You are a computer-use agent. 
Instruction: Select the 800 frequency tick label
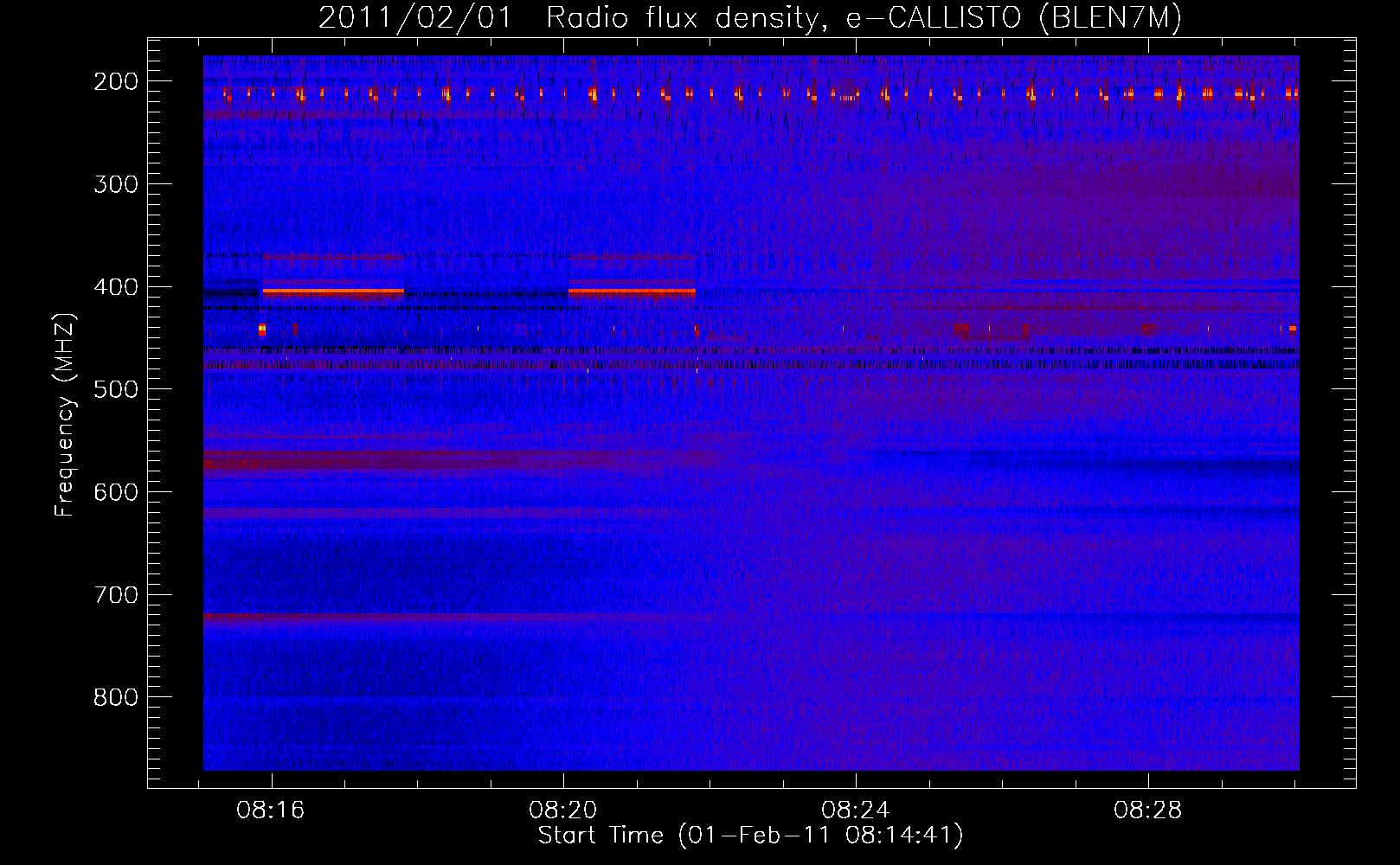(115, 697)
